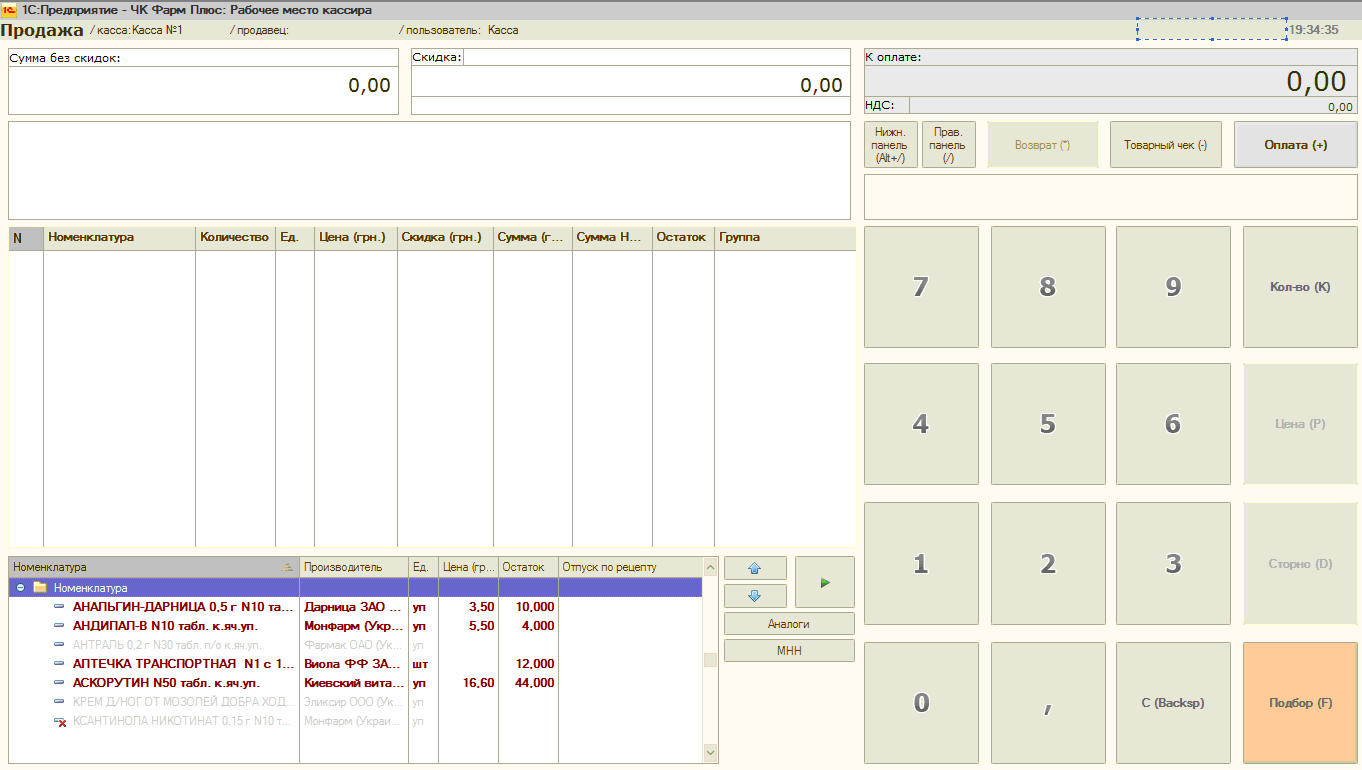
Task: Tap keypad digit 9
Action: (x=1173, y=287)
